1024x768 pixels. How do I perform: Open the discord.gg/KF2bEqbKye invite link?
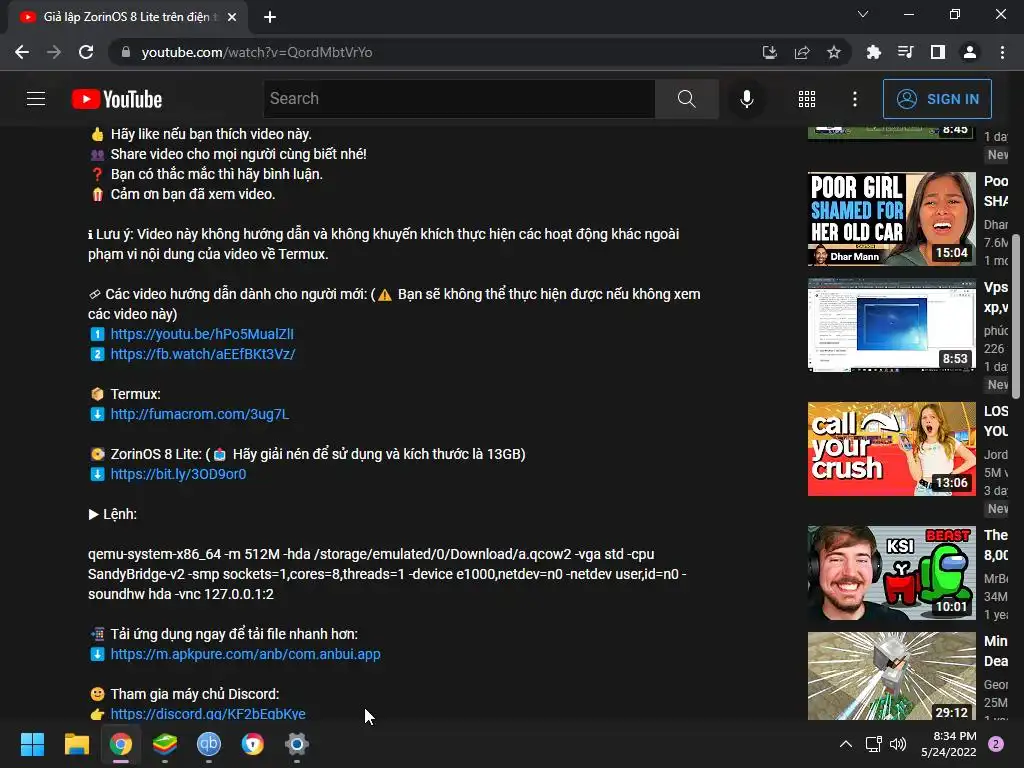click(x=208, y=713)
